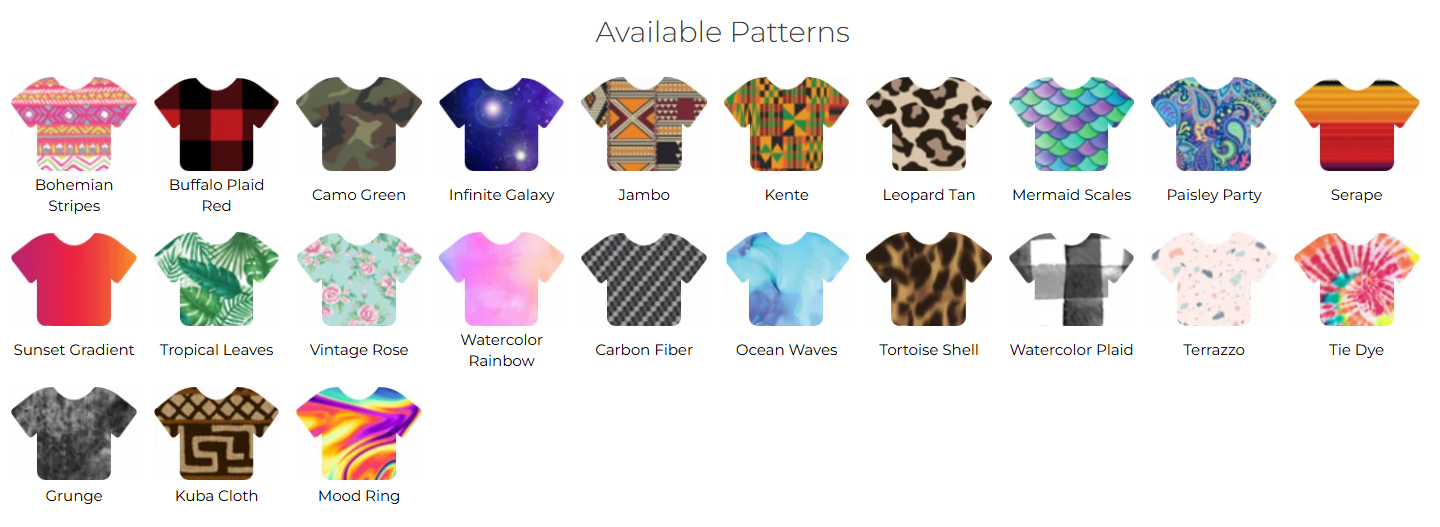Choose the Vintage Rose pattern
Screen dimensions: 1440x527
click(x=359, y=279)
